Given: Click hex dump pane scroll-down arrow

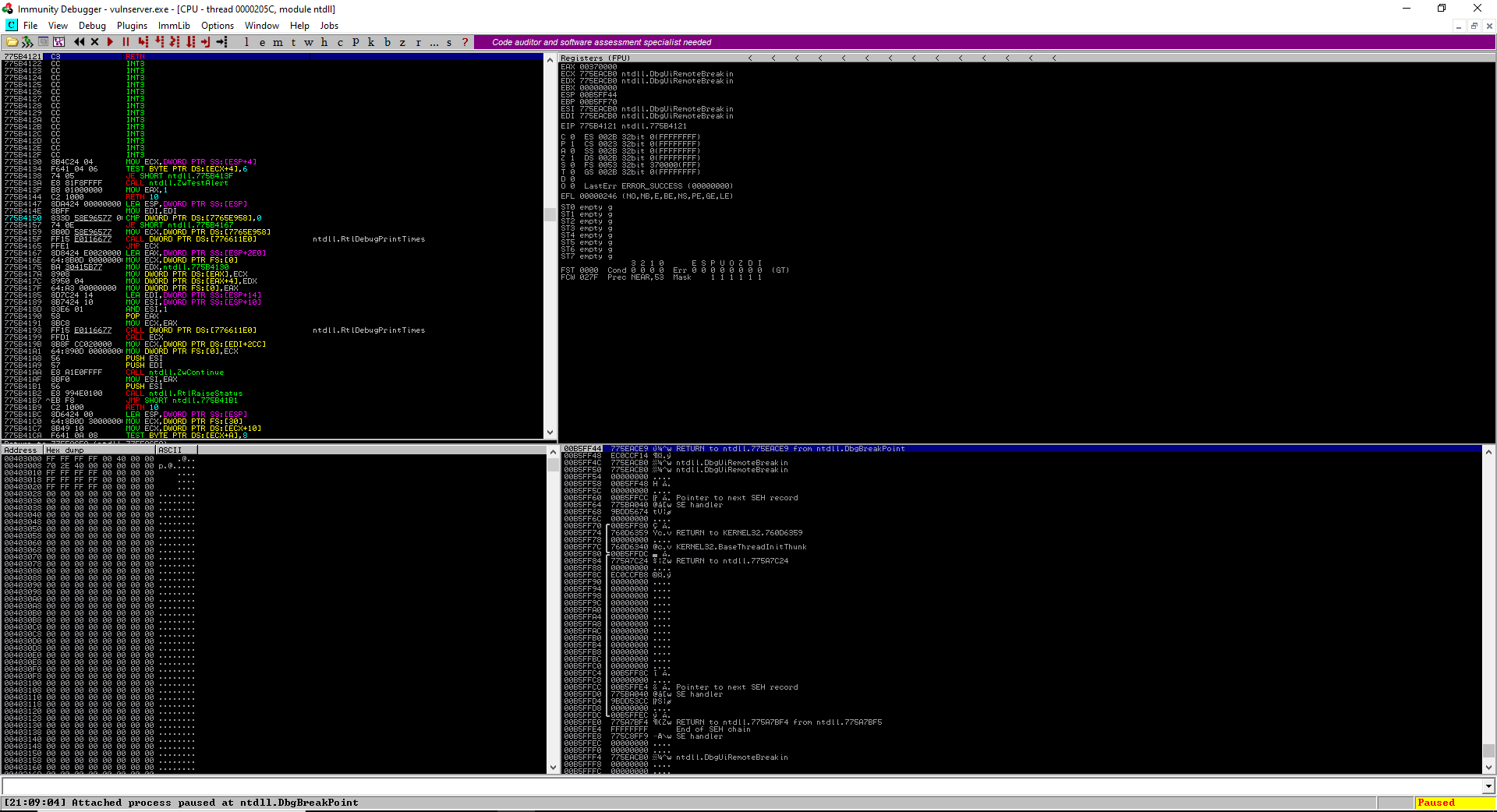Looking at the screenshot, I should [553, 768].
